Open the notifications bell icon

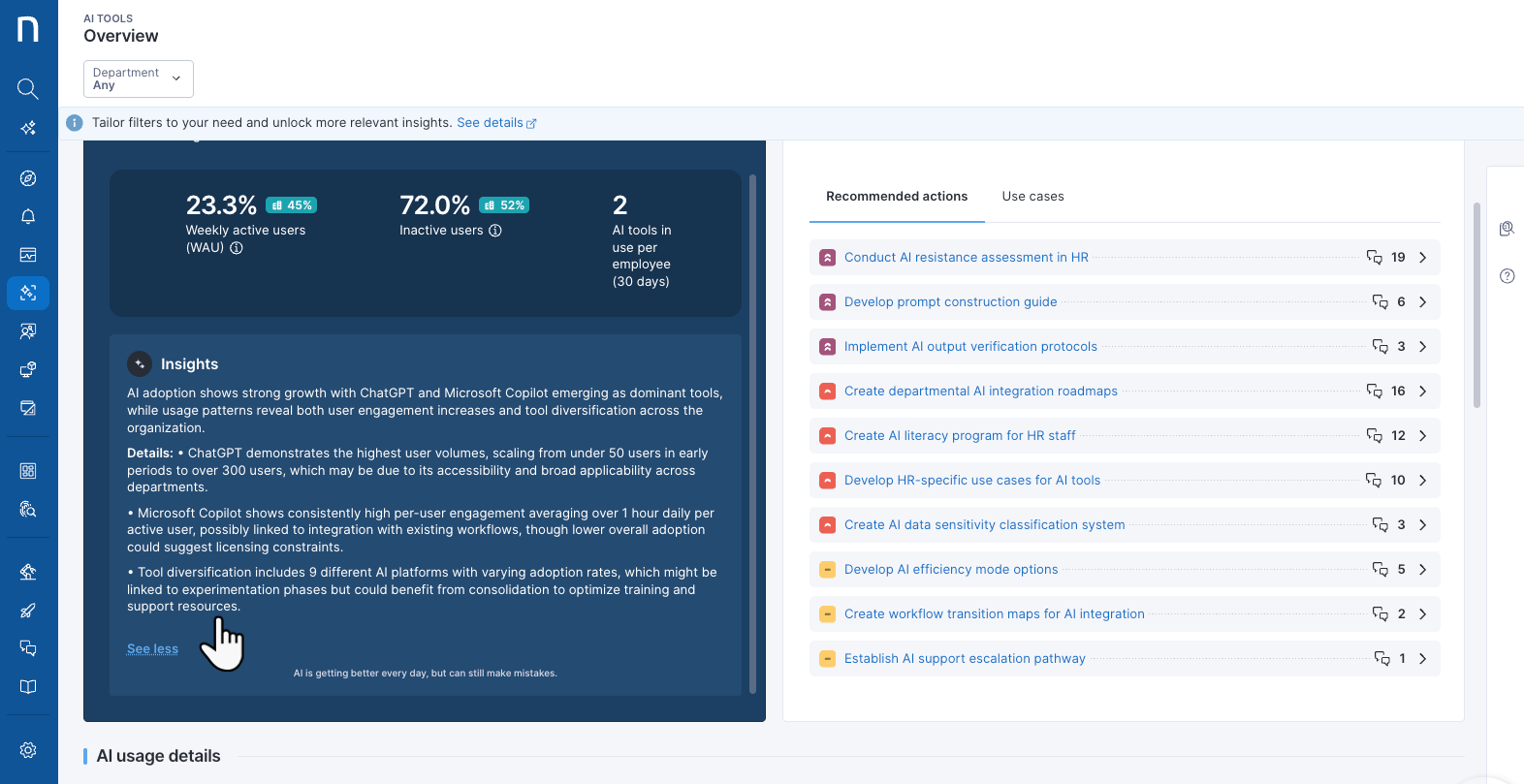click(28, 216)
